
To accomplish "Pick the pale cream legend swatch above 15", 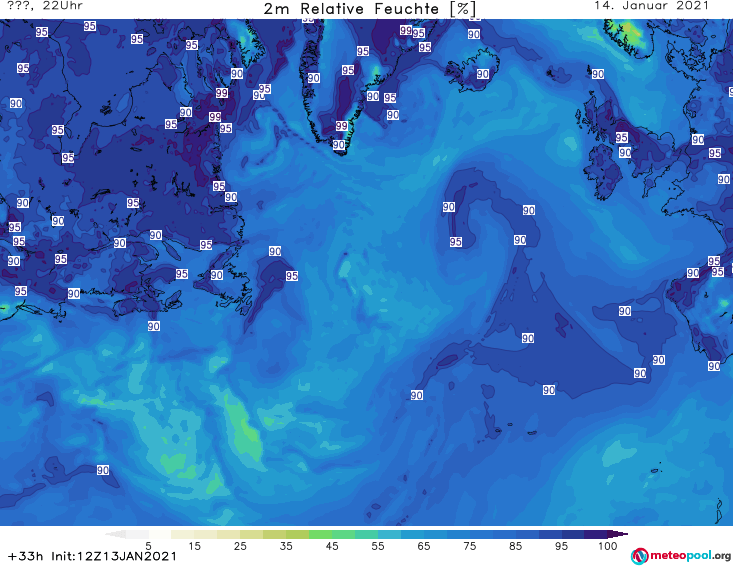I will [x=182, y=534].
